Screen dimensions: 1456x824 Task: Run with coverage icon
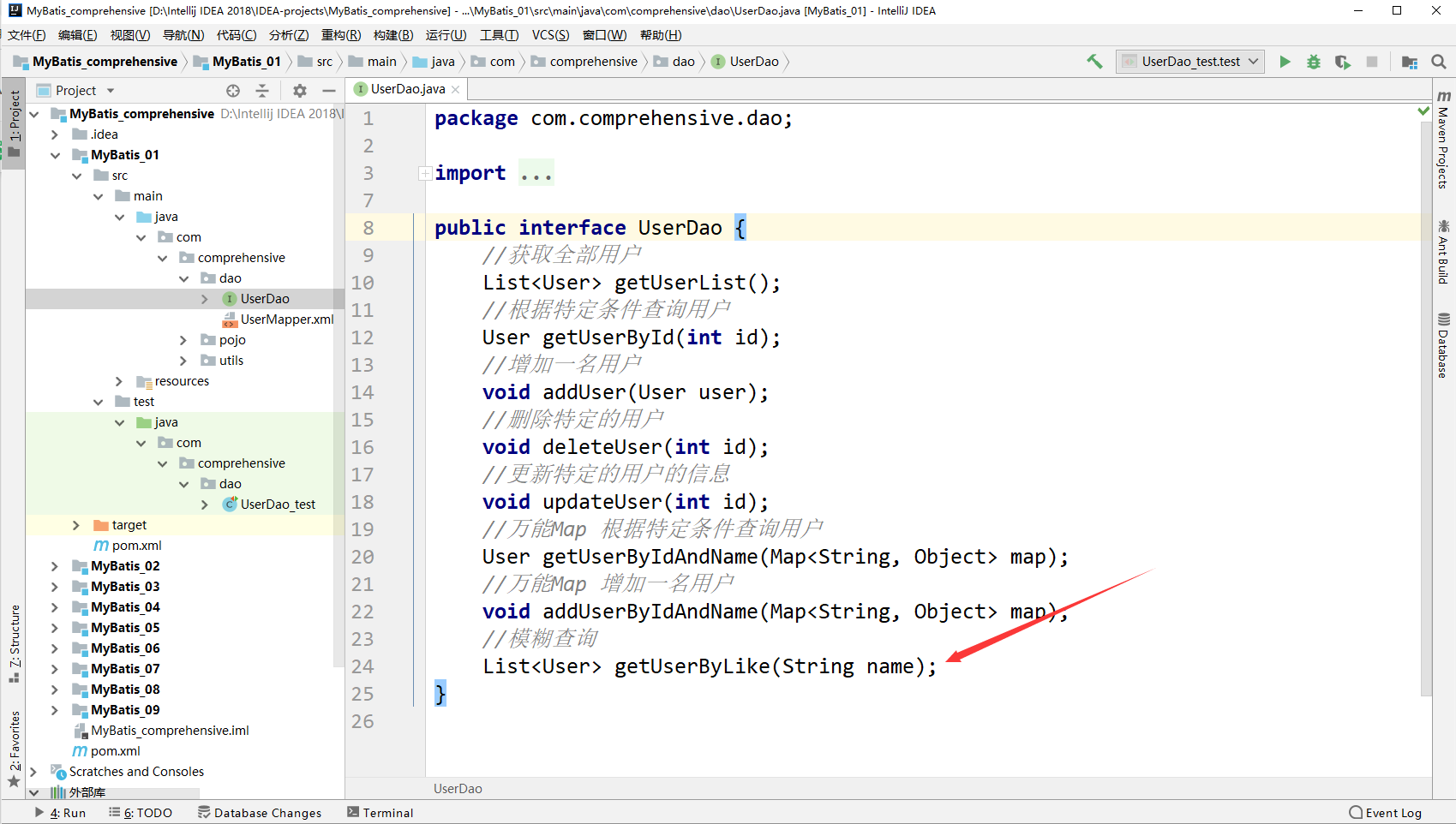pos(1342,62)
